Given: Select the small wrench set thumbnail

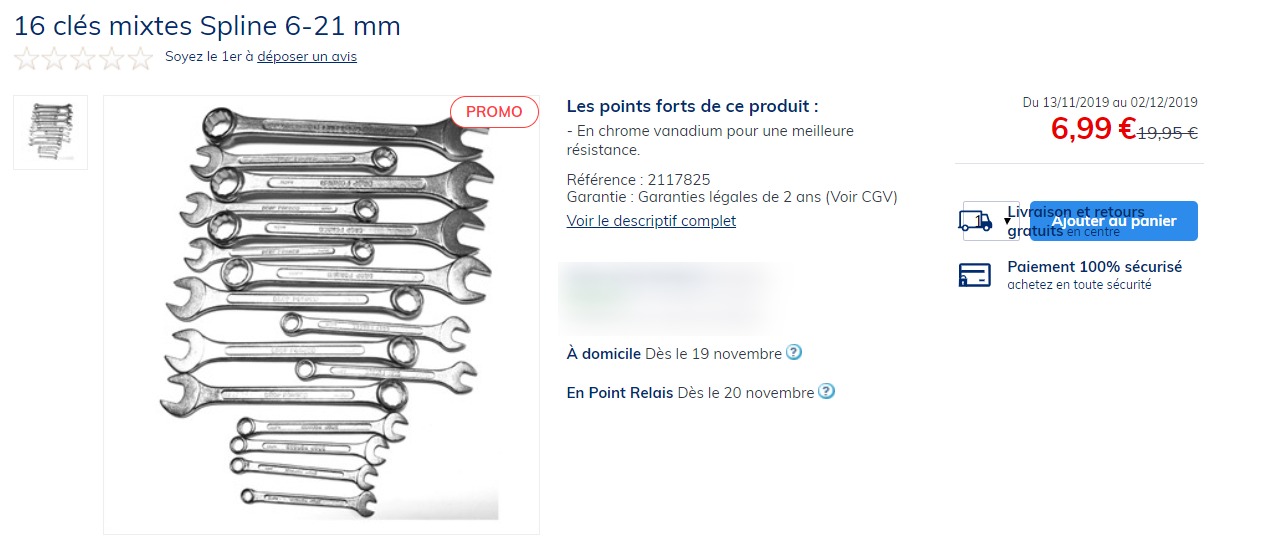Looking at the screenshot, I should pos(50,132).
